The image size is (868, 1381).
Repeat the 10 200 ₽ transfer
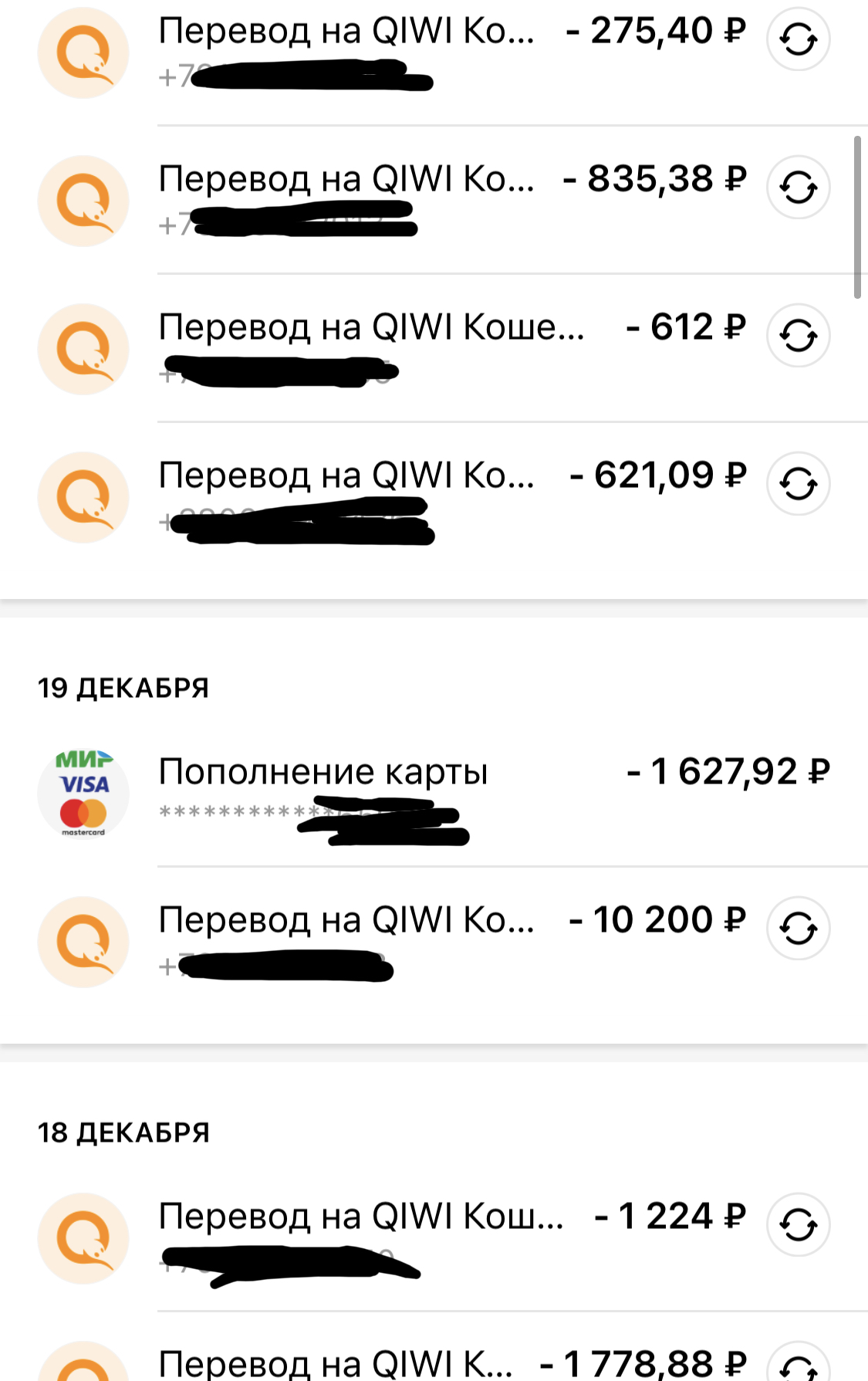pos(798,929)
